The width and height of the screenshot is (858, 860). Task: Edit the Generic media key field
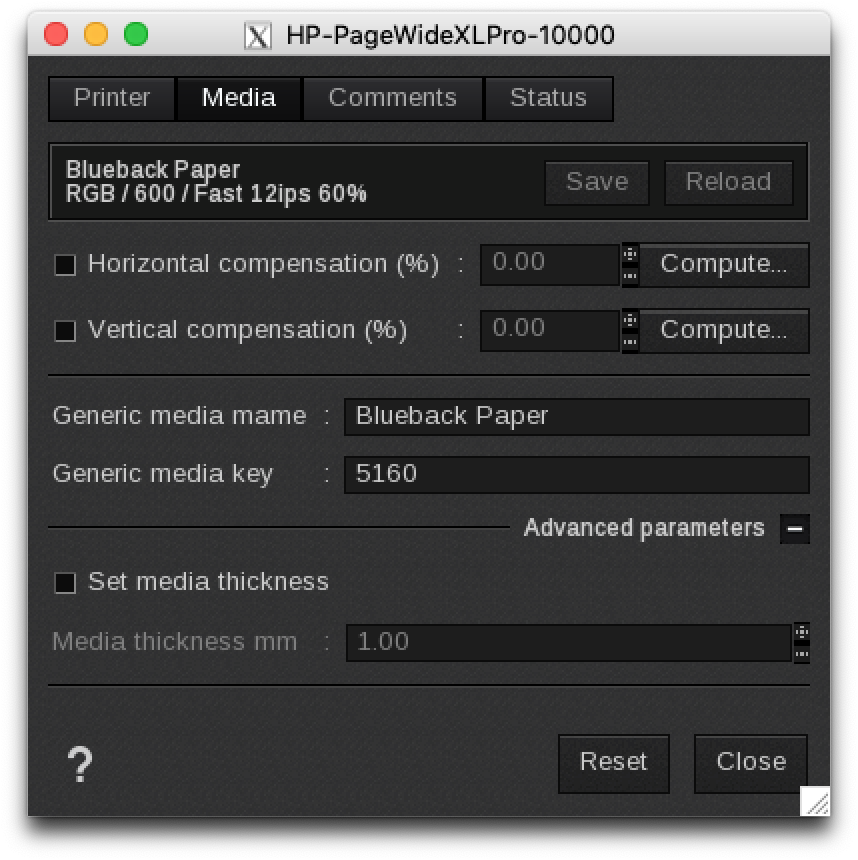(x=576, y=474)
